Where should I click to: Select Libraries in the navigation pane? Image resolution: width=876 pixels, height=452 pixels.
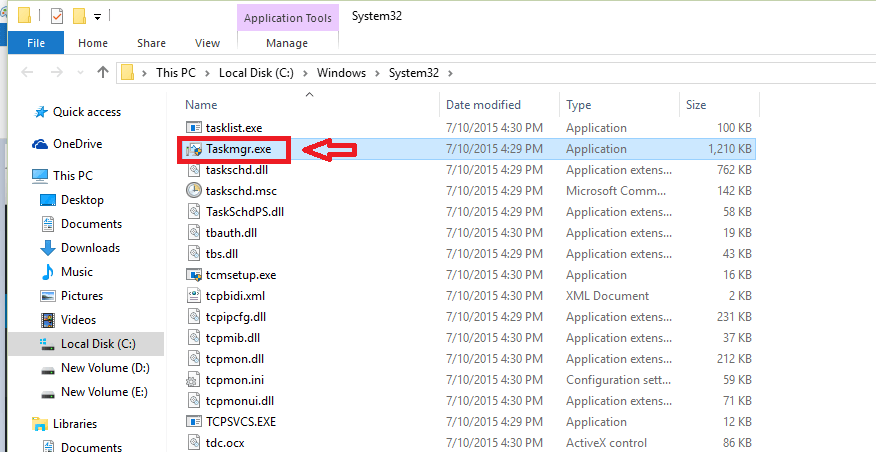[75, 424]
